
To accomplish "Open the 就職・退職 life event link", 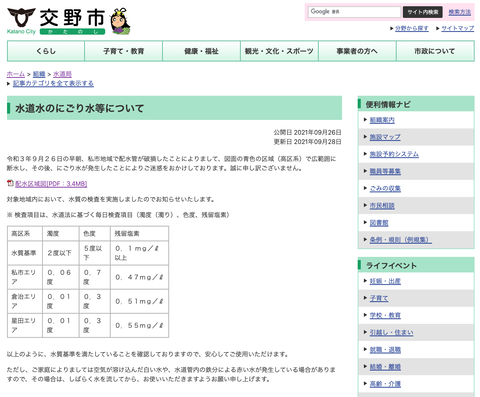I will tap(385, 350).
